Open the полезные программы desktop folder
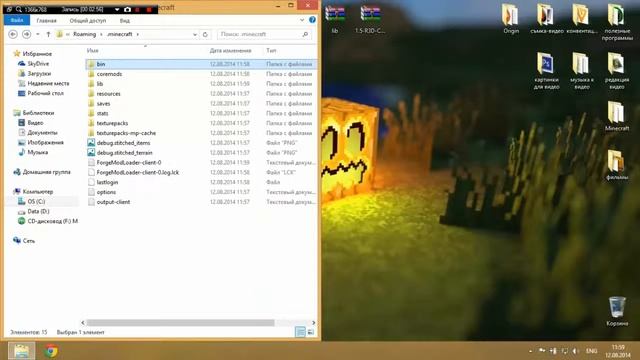640x360 pixels. point(617,22)
